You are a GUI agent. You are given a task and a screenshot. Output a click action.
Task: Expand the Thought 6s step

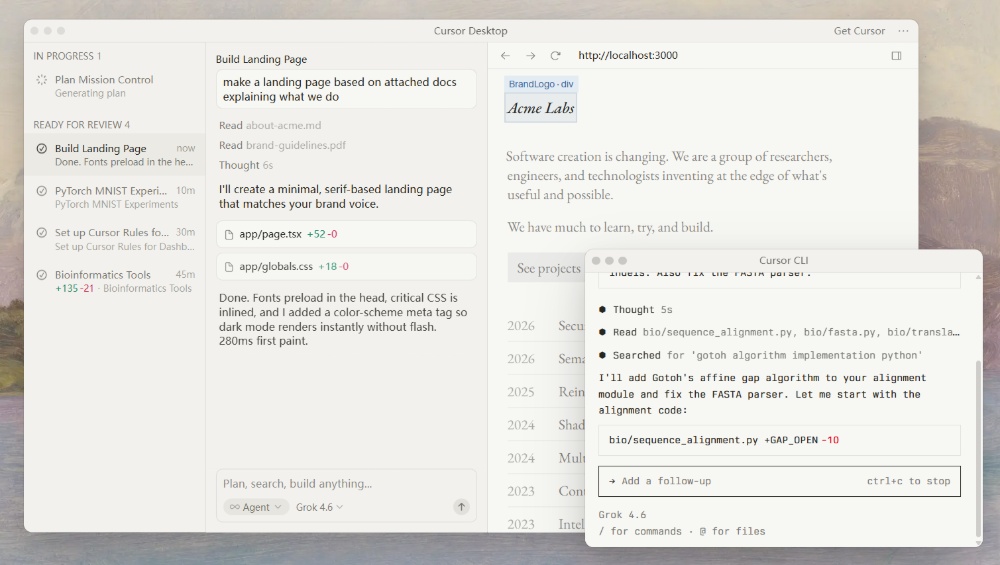click(246, 165)
